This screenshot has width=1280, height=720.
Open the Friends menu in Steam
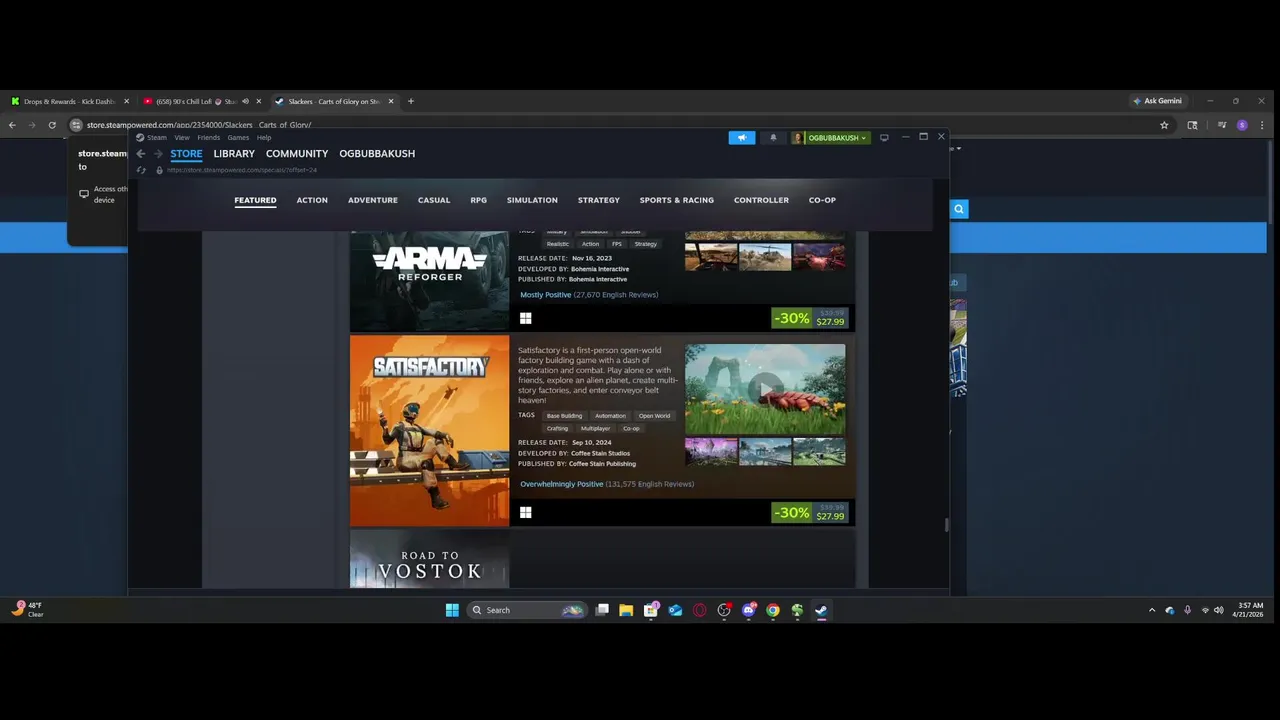tap(208, 137)
